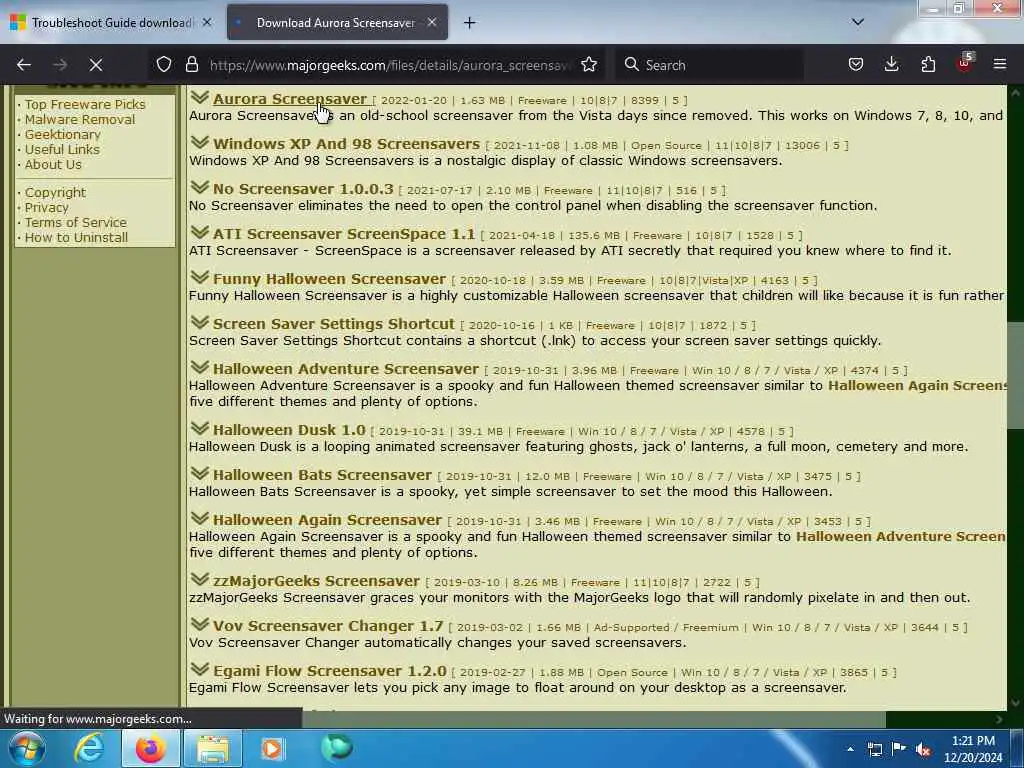This screenshot has width=1024, height=768.
Task: Click the horizontal scrollbar at page bottom
Action: tap(593, 719)
